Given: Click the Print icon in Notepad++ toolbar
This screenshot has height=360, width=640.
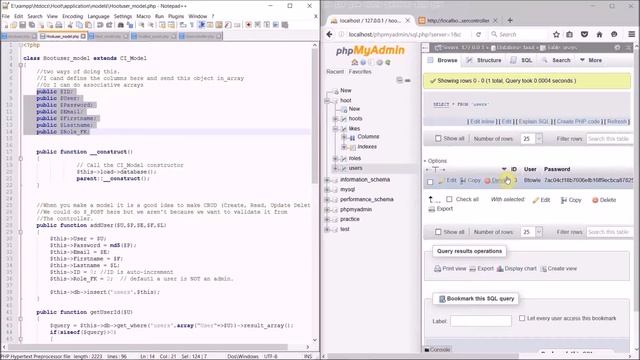Looking at the screenshot, I should tap(59, 25).
